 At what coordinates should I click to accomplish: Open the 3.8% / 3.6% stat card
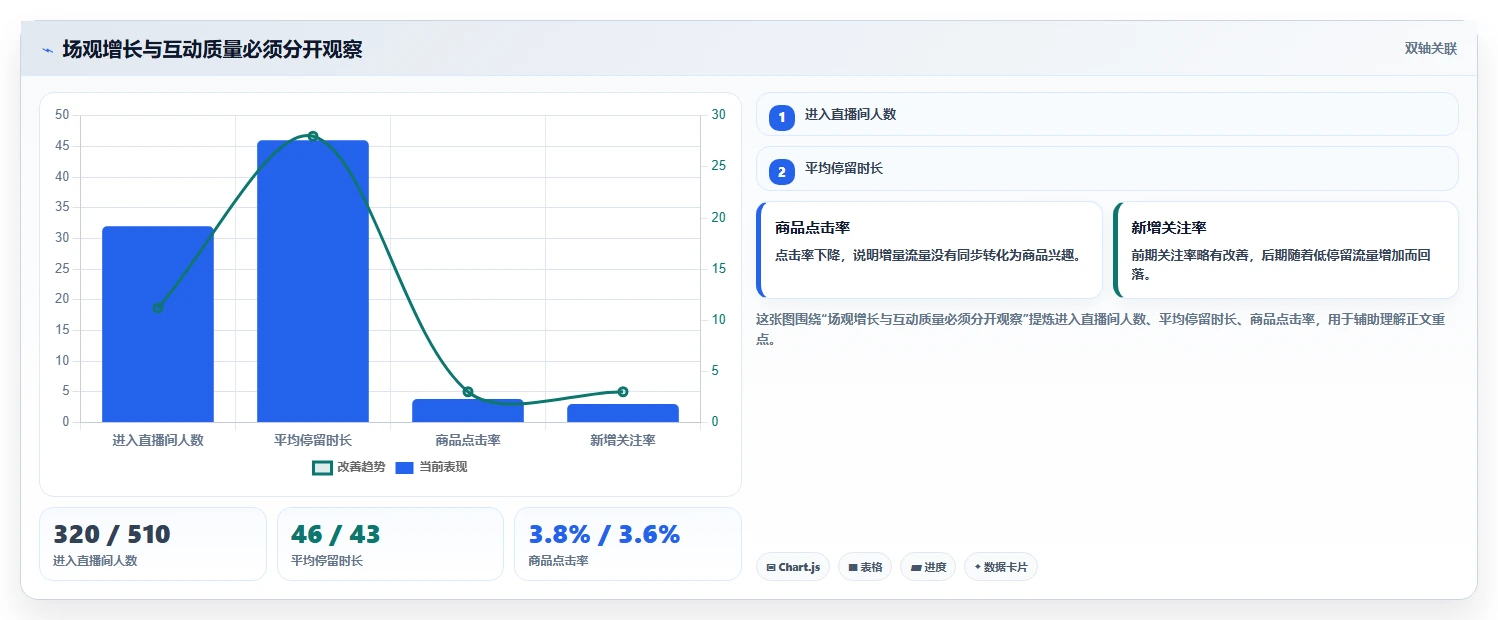tap(628, 544)
